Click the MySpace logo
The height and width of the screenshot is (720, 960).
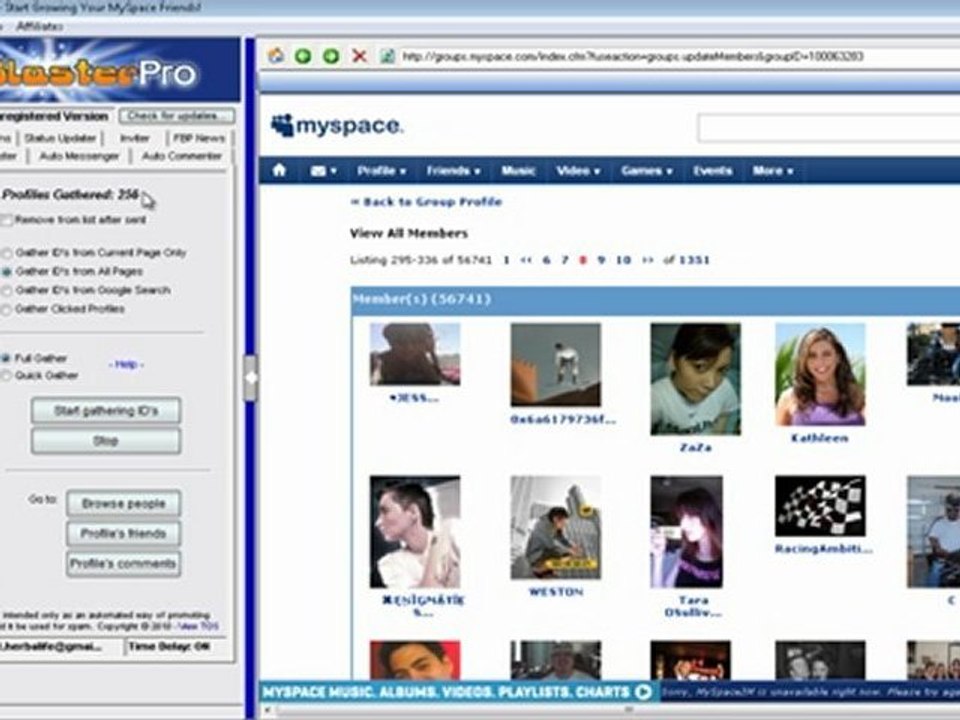pos(337,126)
